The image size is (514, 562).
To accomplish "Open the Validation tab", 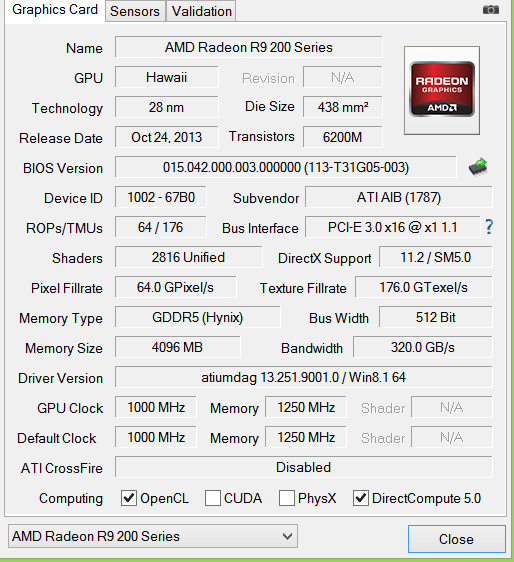I will (x=201, y=11).
